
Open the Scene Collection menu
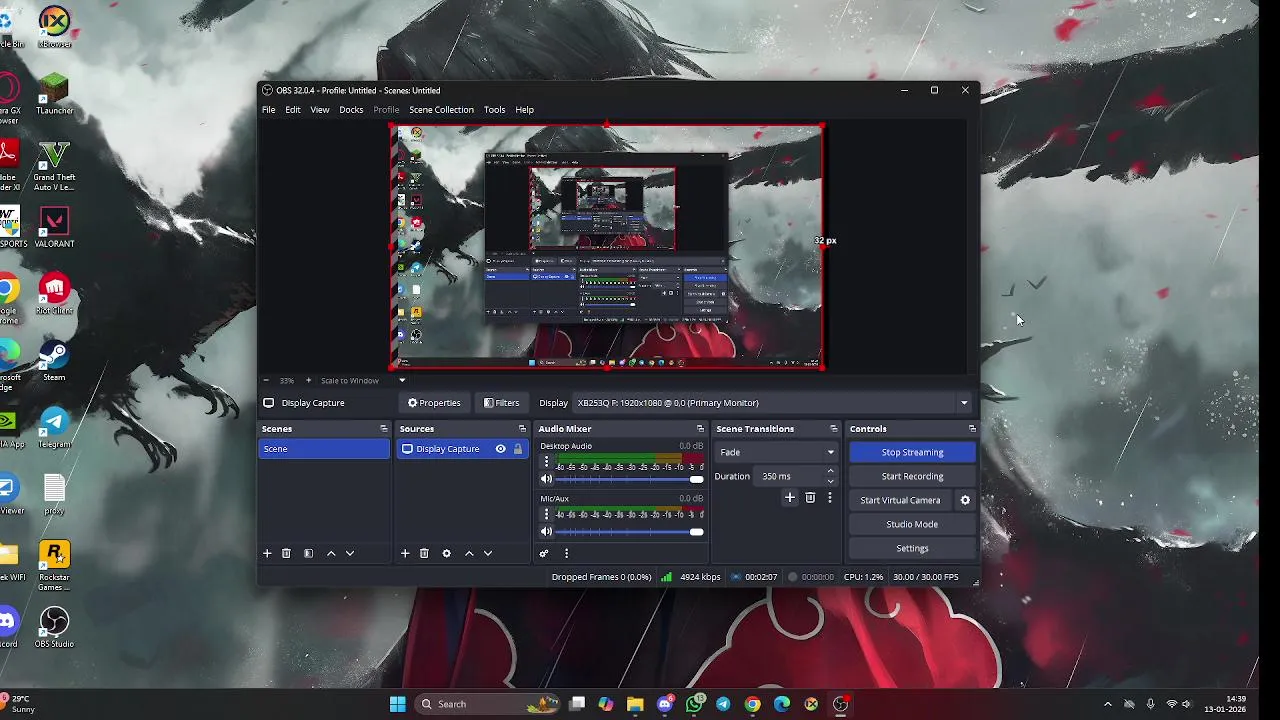[441, 110]
